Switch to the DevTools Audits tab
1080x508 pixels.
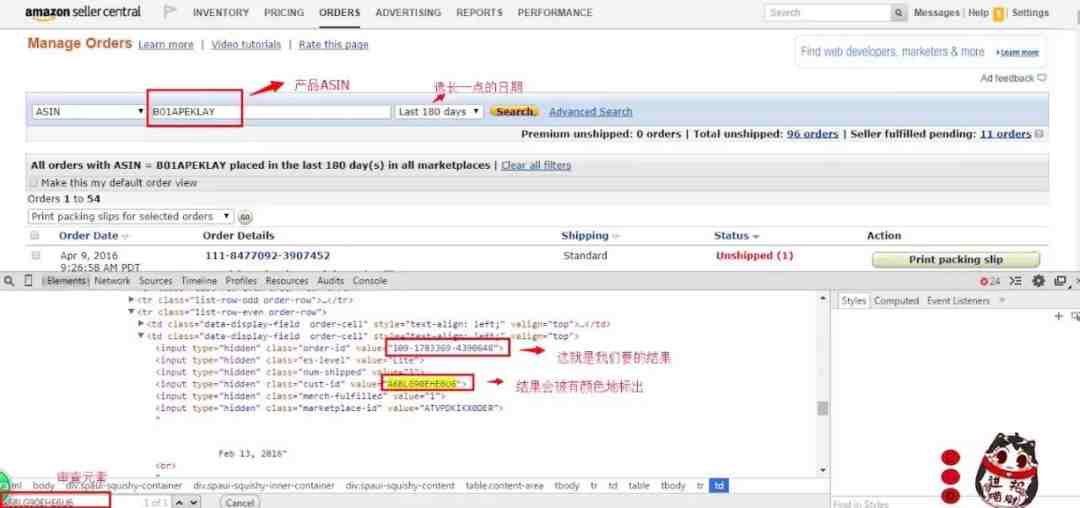coord(331,281)
